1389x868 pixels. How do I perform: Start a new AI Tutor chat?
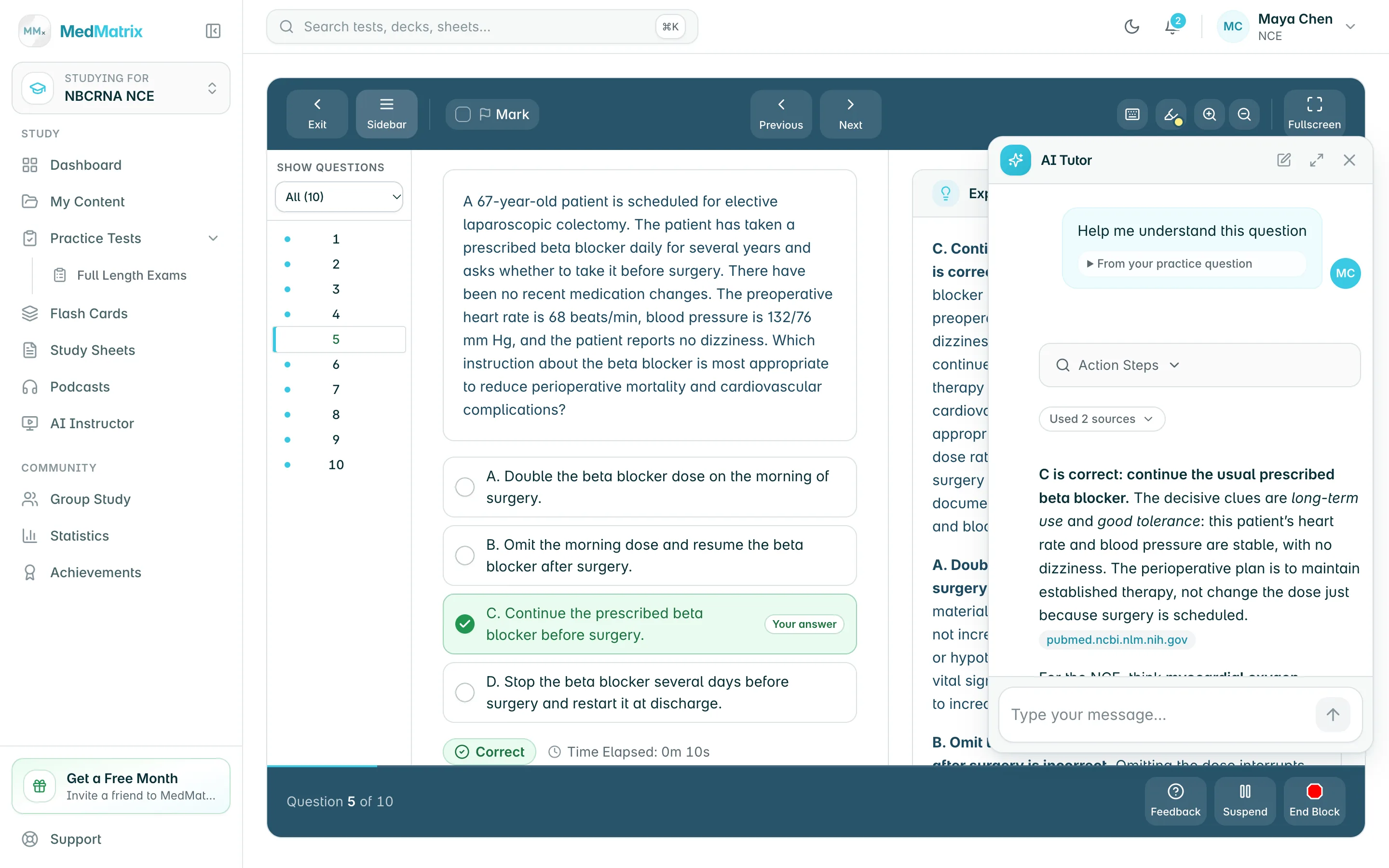click(1284, 160)
